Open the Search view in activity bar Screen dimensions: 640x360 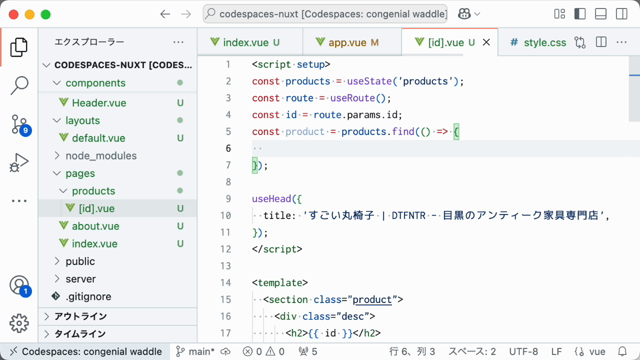[x=19, y=86]
